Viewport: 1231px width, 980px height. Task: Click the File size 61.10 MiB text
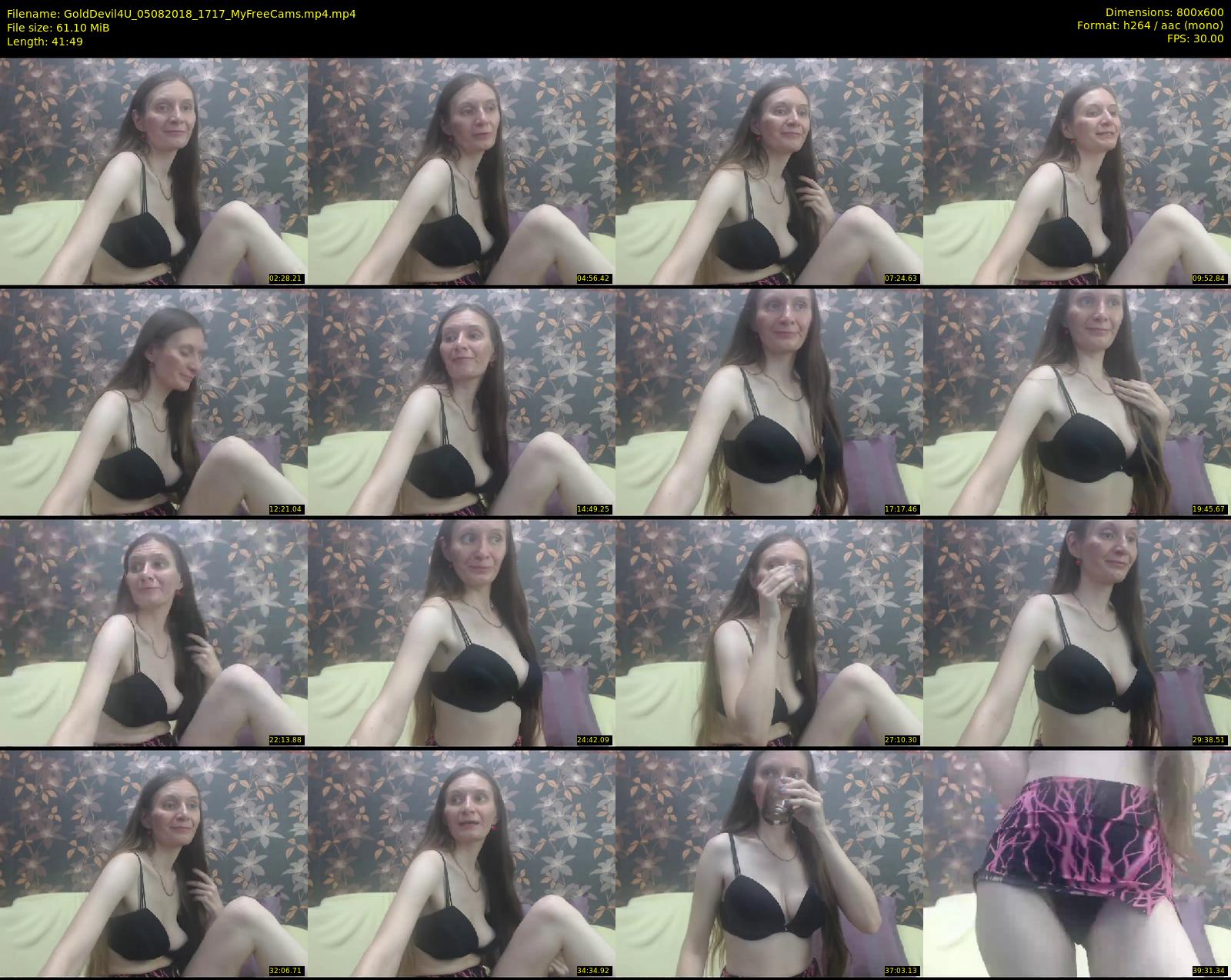pos(58,28)
